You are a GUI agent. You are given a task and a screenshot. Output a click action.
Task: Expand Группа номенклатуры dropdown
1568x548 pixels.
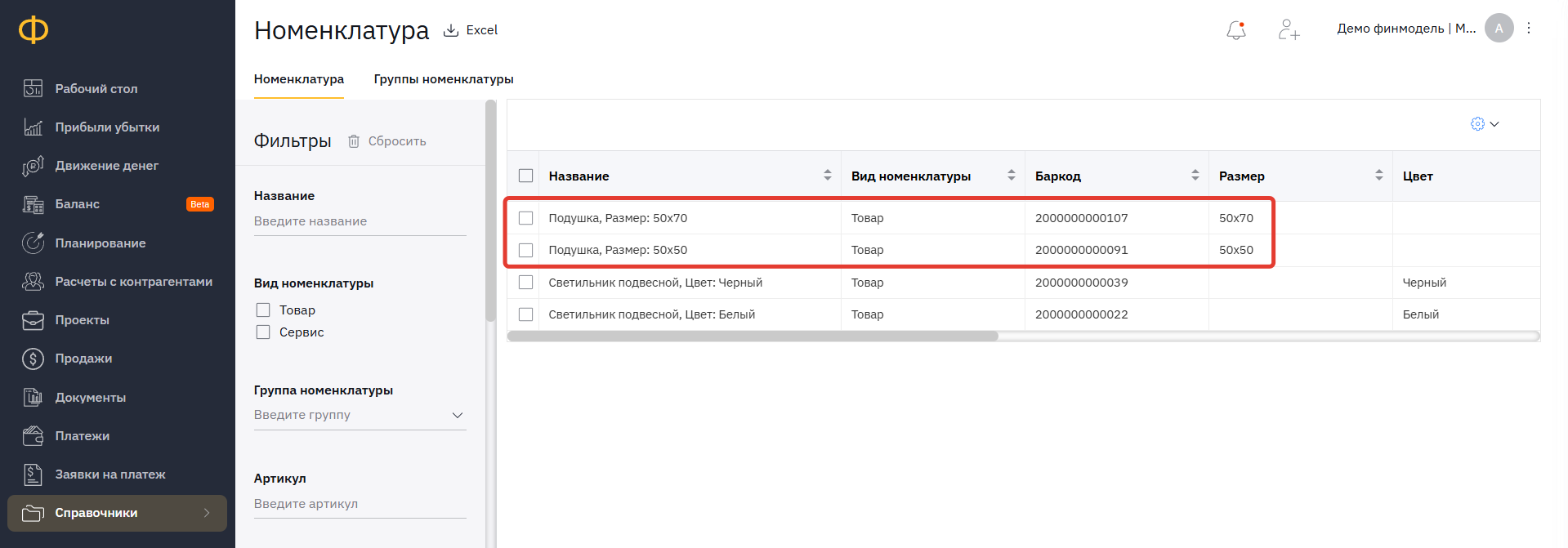click(x=457, y=415)
